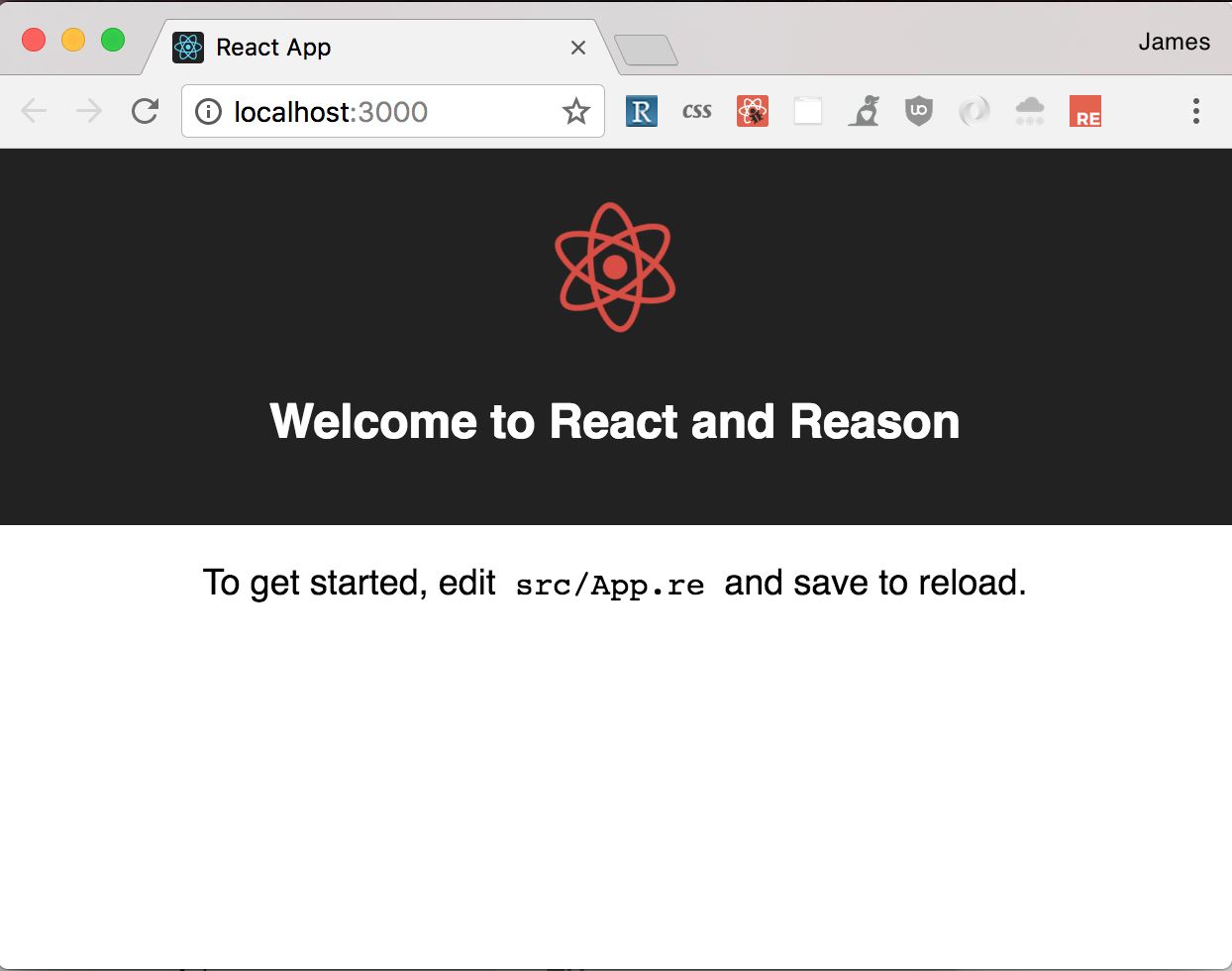Image resolution: width=1232 pixels, height=971 pixels.
Task: Close the React App tab
Action: pyautogui.click(x=577, y=47)
